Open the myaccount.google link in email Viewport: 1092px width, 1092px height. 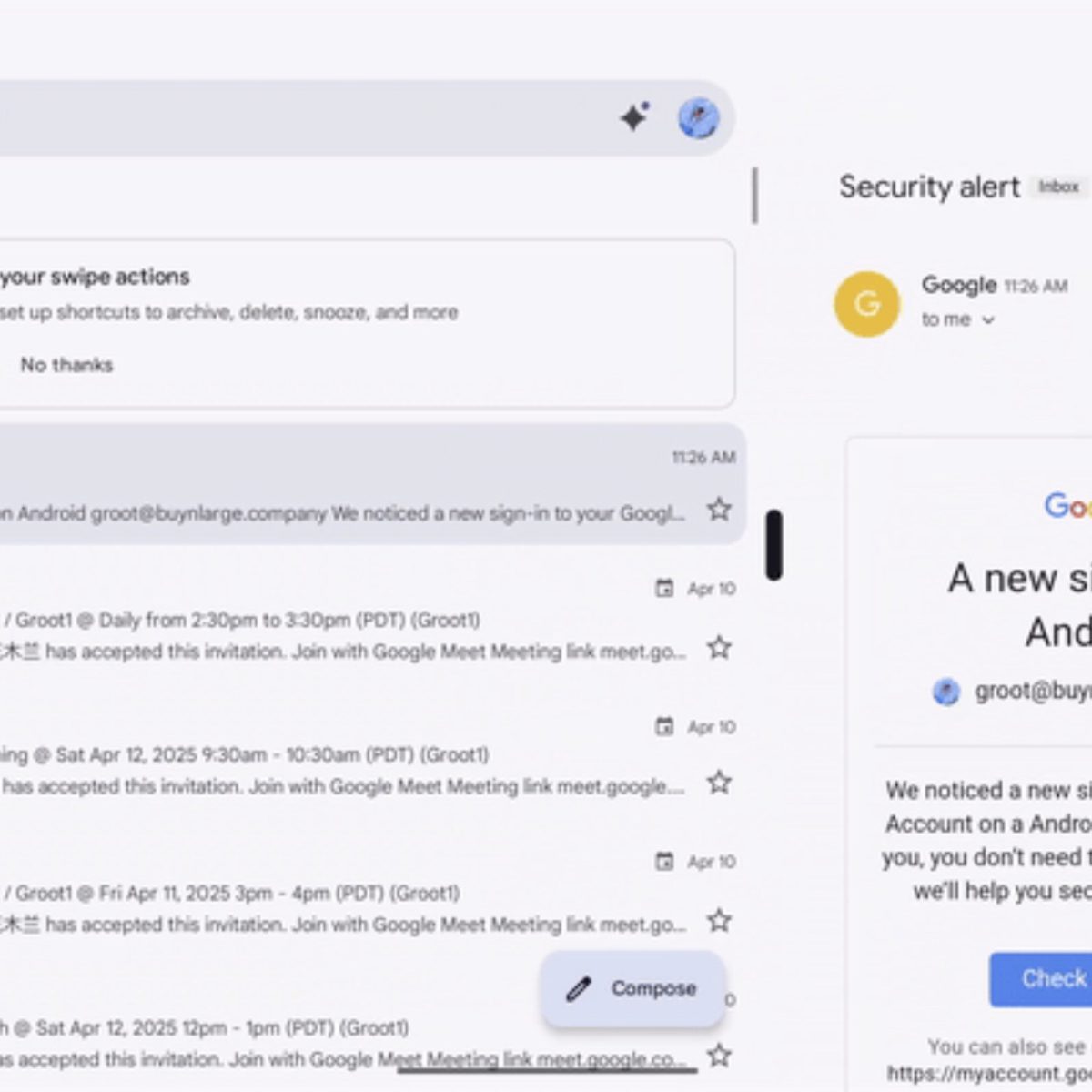(987, 1073)
